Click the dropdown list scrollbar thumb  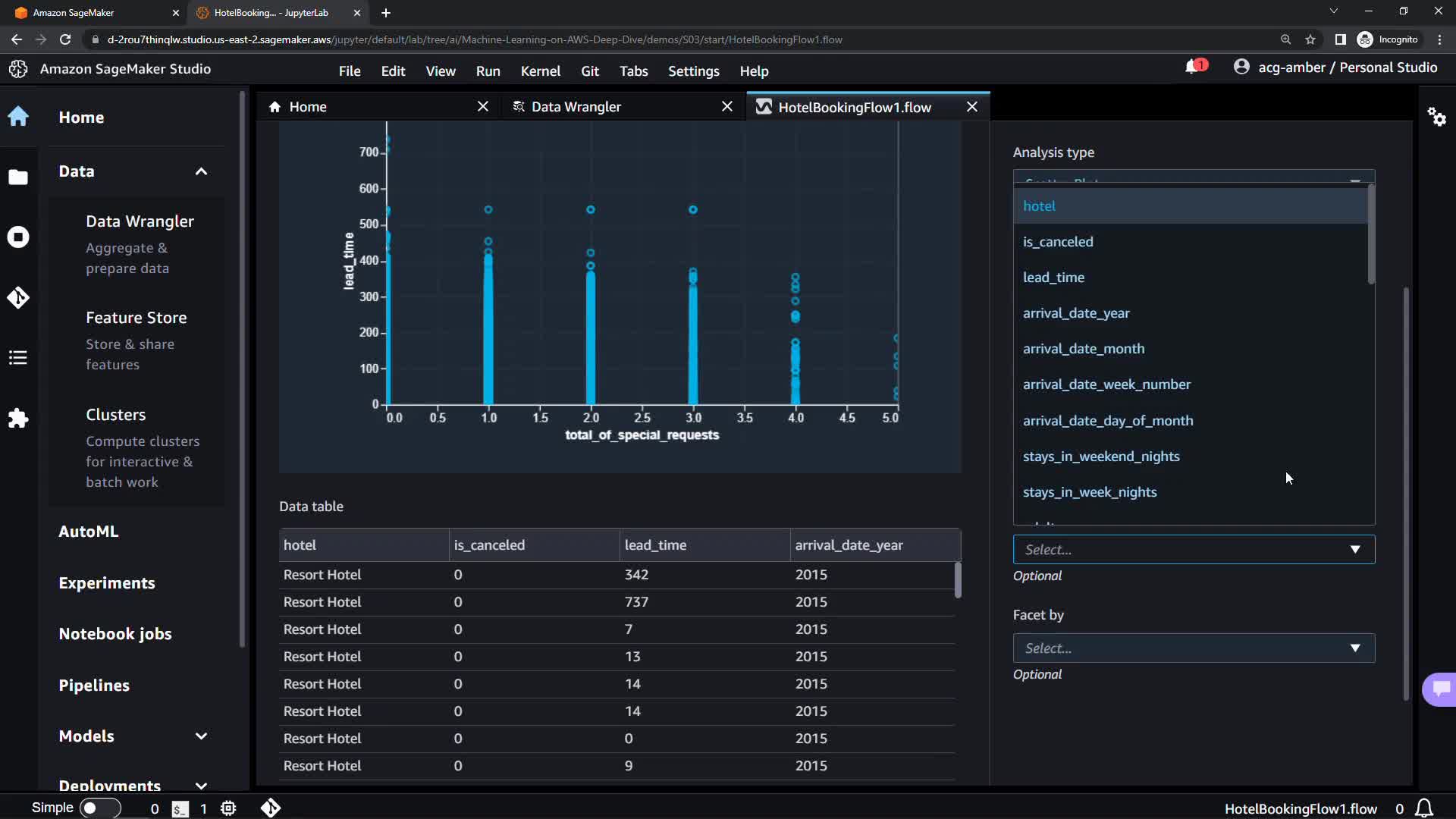point(1371,235)
